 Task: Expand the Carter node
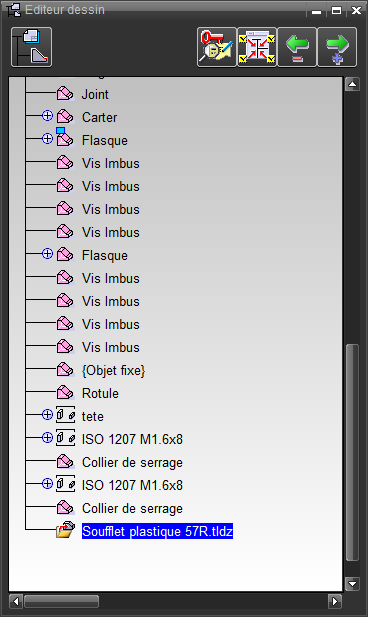coord(47,116)
